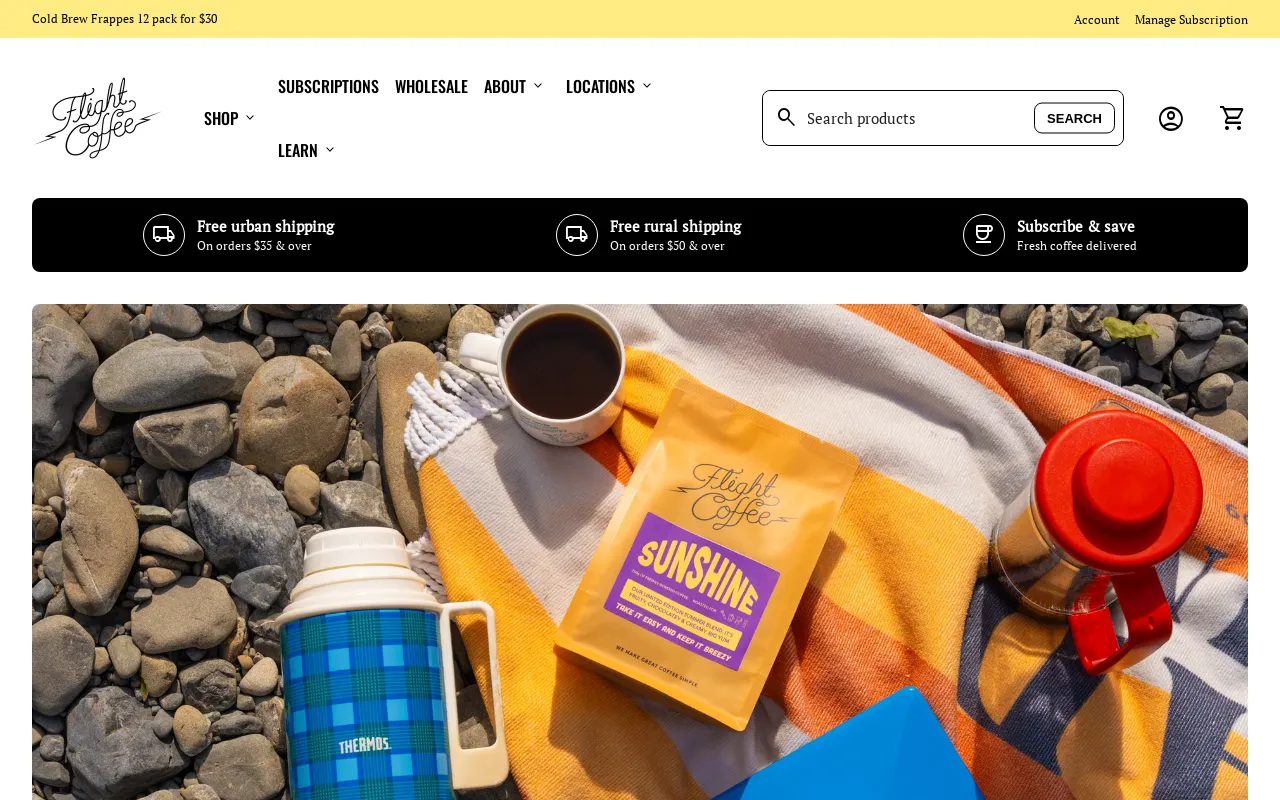Click the SEARCH button
The width and height of the screenshot is (1280, 800).
coord(1074,118)
